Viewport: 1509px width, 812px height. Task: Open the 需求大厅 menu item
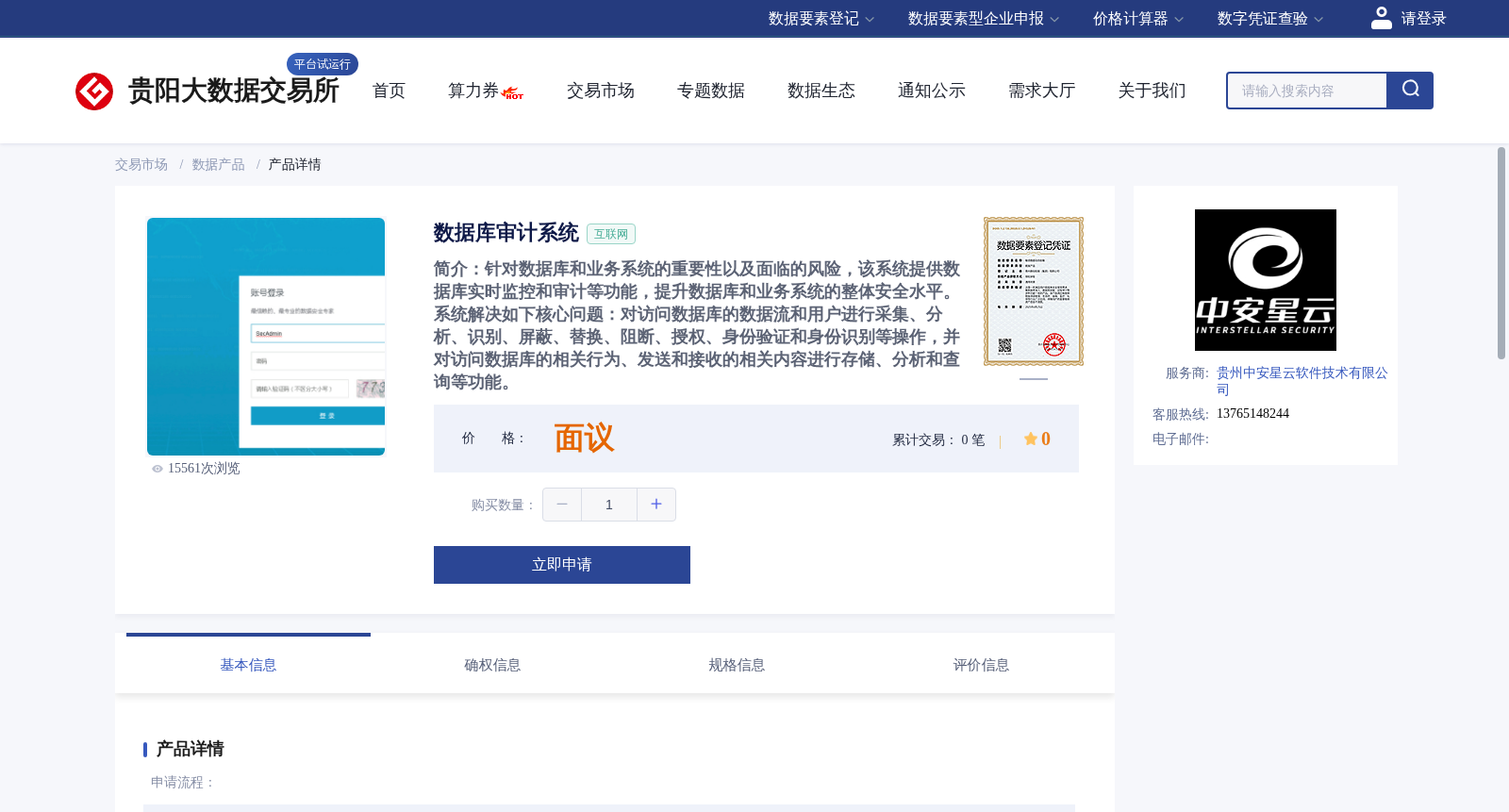point(1042,91)
